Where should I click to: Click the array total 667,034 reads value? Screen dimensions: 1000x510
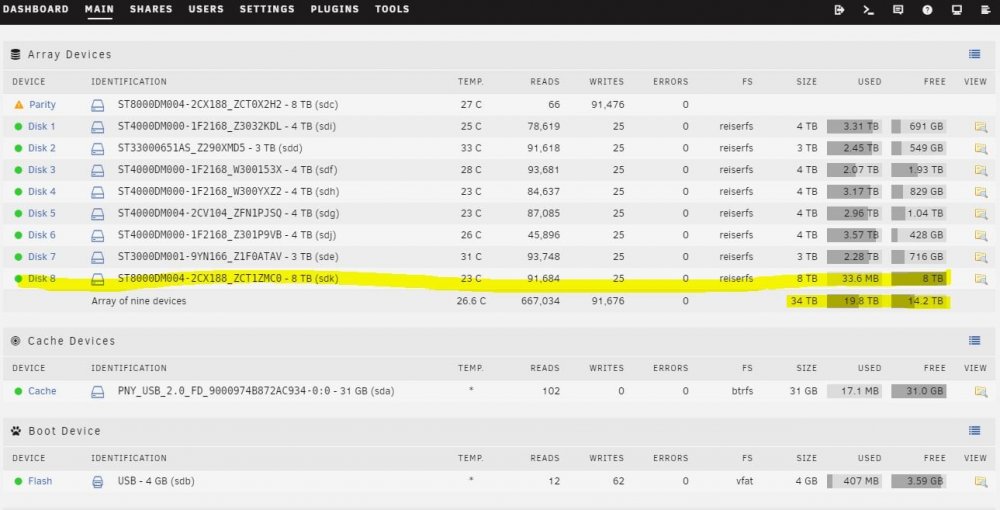(x=540, y=301)
